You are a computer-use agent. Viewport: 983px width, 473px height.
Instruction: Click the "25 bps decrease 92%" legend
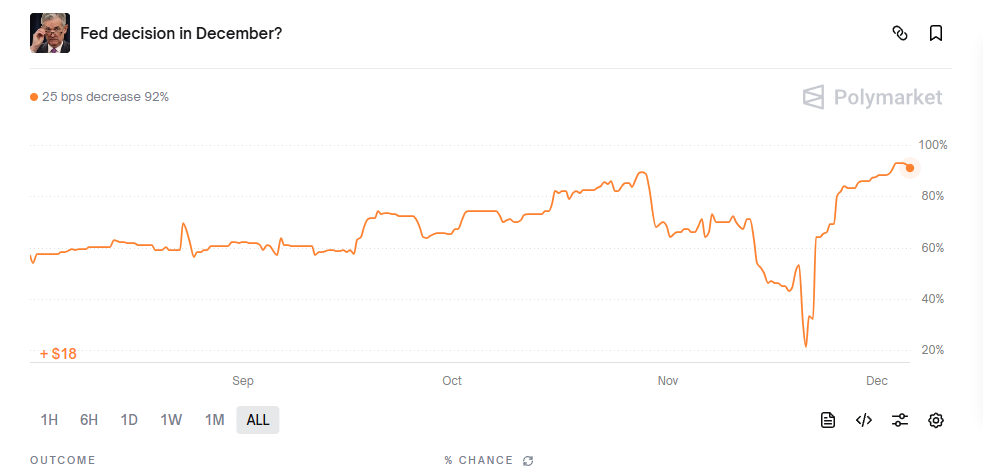[x=100, y=97]
